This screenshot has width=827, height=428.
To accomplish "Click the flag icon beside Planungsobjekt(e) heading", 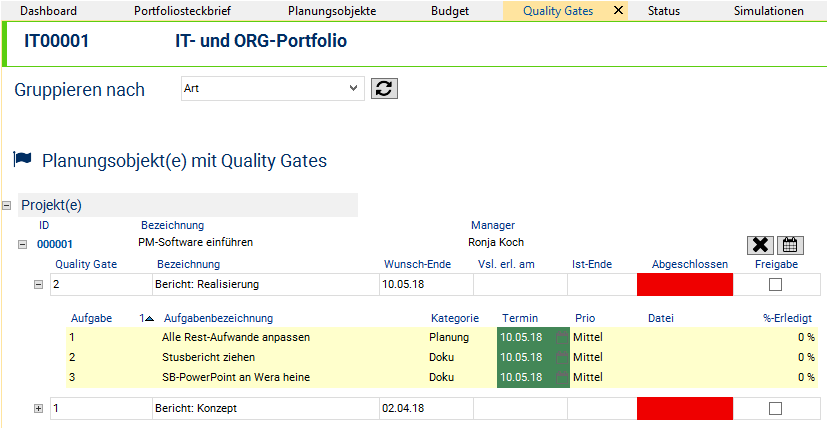I will click(x=22, y=159).
